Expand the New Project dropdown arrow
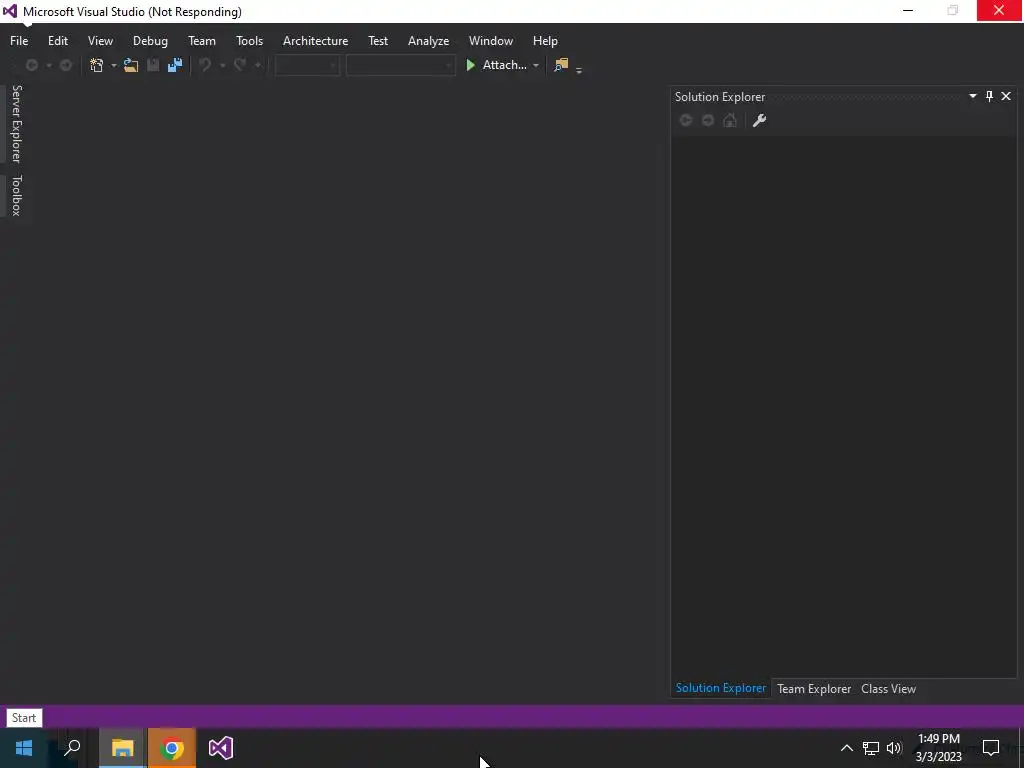 pyautogui.click(x=114, y=65)
